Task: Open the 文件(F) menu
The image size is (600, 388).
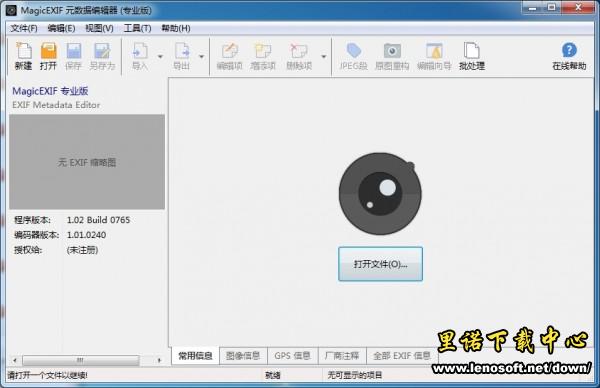Action: point(24,28)
